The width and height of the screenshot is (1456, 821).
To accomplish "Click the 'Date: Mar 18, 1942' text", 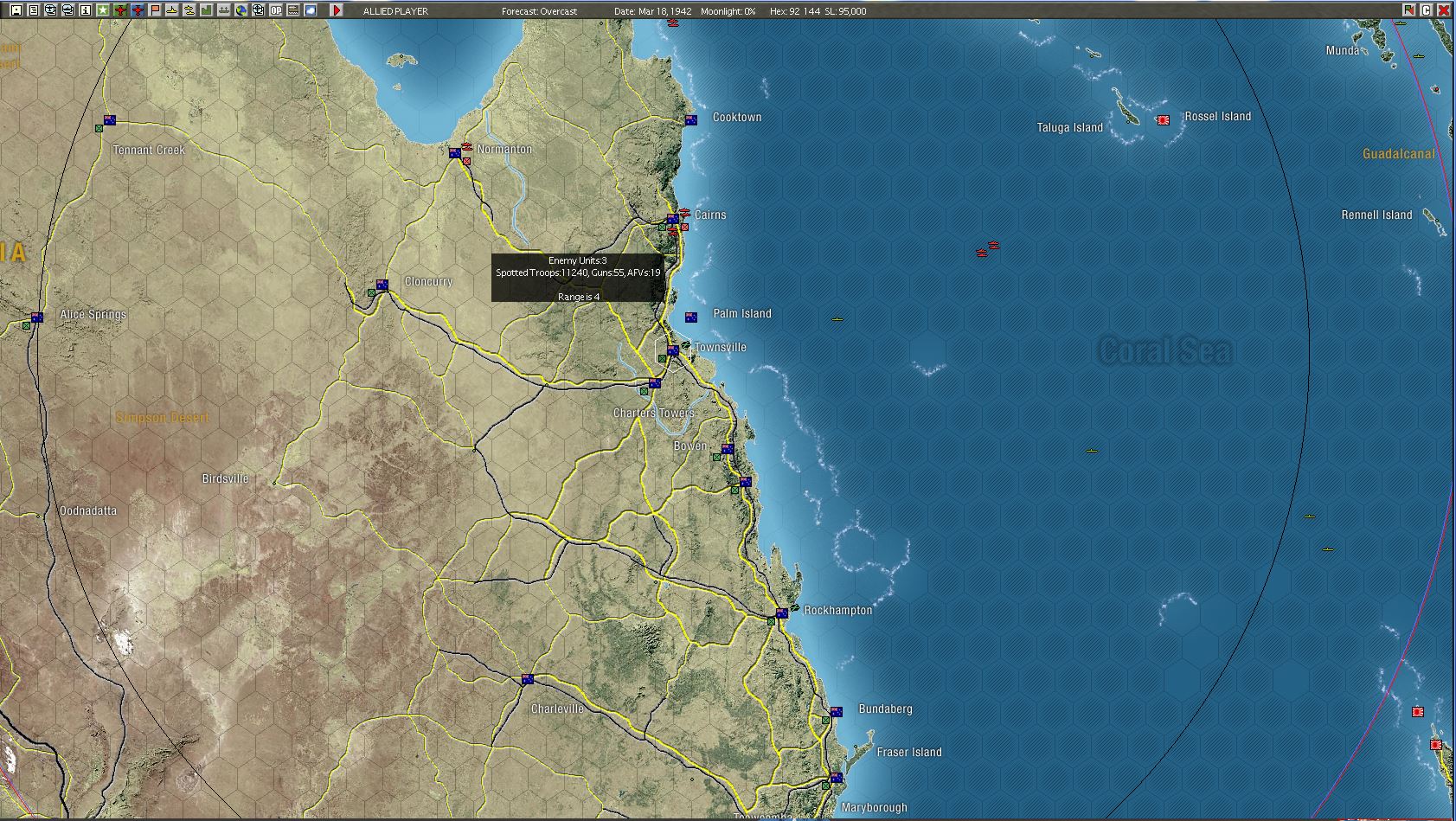I will (653, 11).
